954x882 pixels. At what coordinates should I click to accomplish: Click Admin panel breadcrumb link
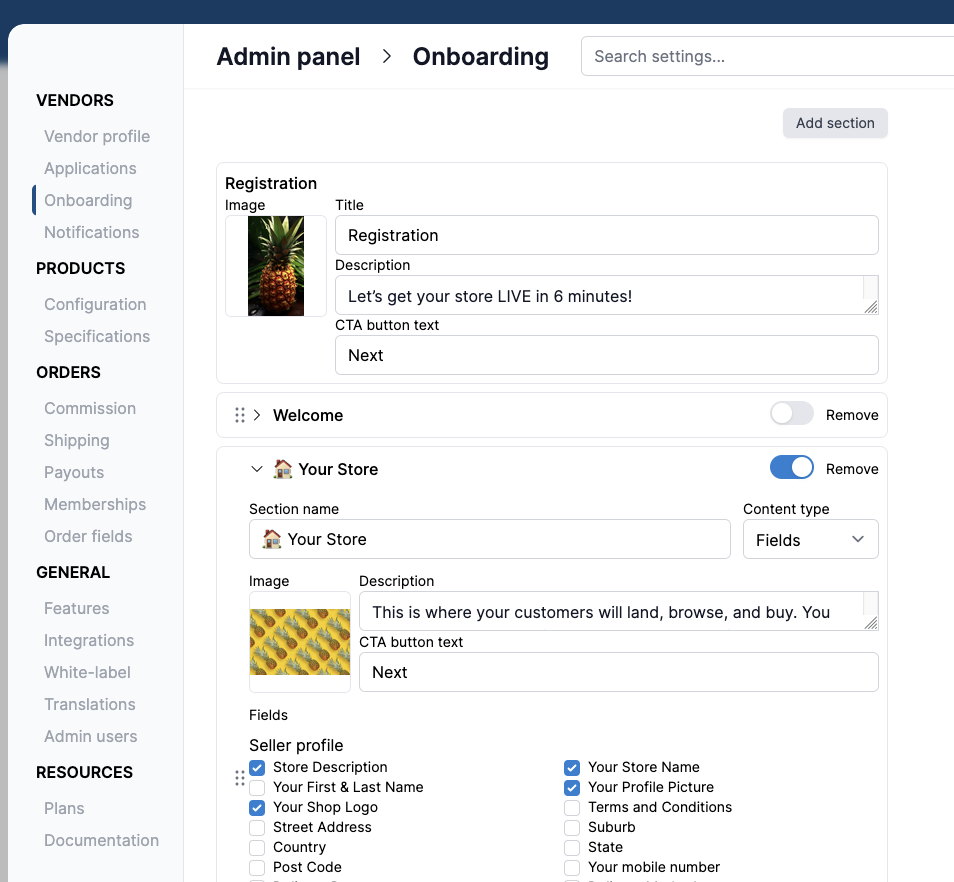288,57
